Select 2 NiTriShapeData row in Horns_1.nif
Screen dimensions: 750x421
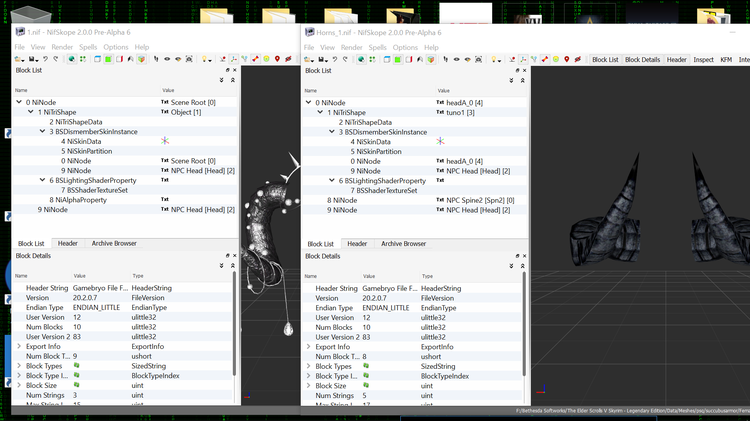point(415,122)
